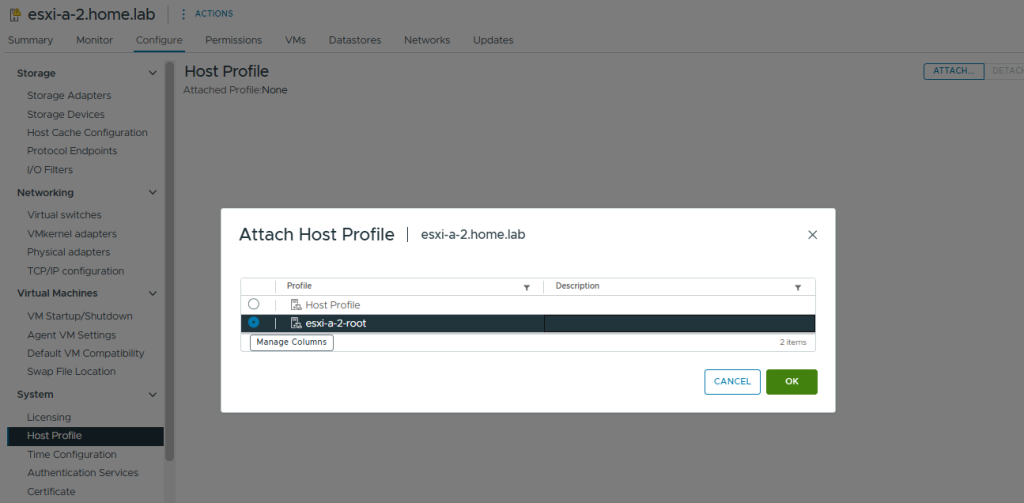
Task: Collapse the System section chevron
Action: pos(153,395)
